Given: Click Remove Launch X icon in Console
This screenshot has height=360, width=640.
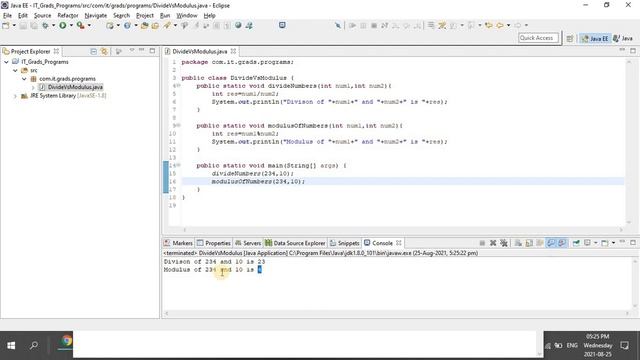Looking at the screenshot, I should [x=493, y=243].
